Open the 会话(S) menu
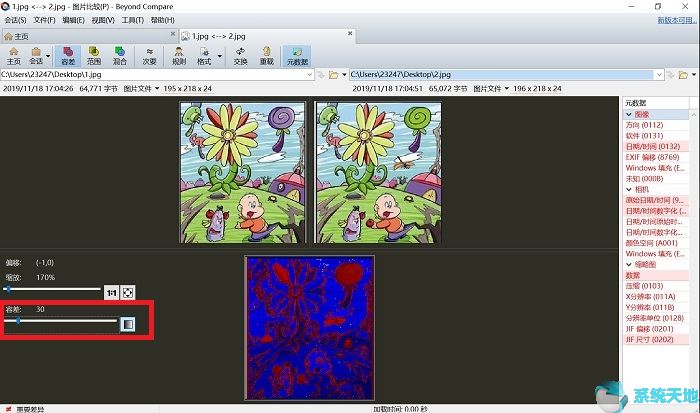The width and height of the screenshot is (700, 413). pyautogui.click(x=15, y=20)
